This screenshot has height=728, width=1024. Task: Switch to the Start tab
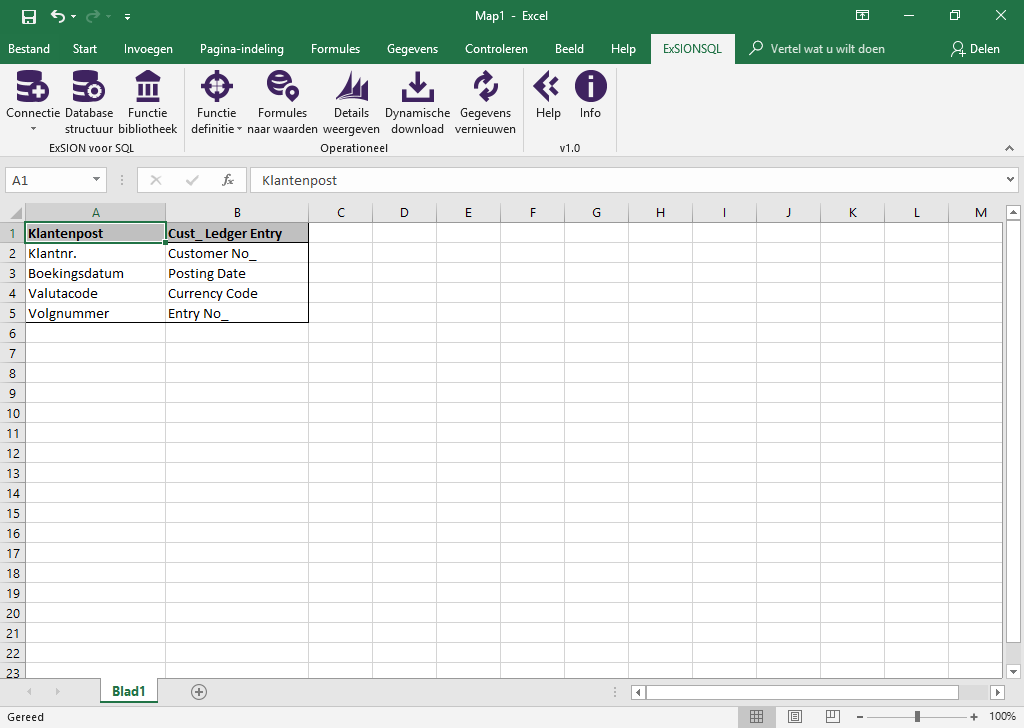tap(84, 49)
